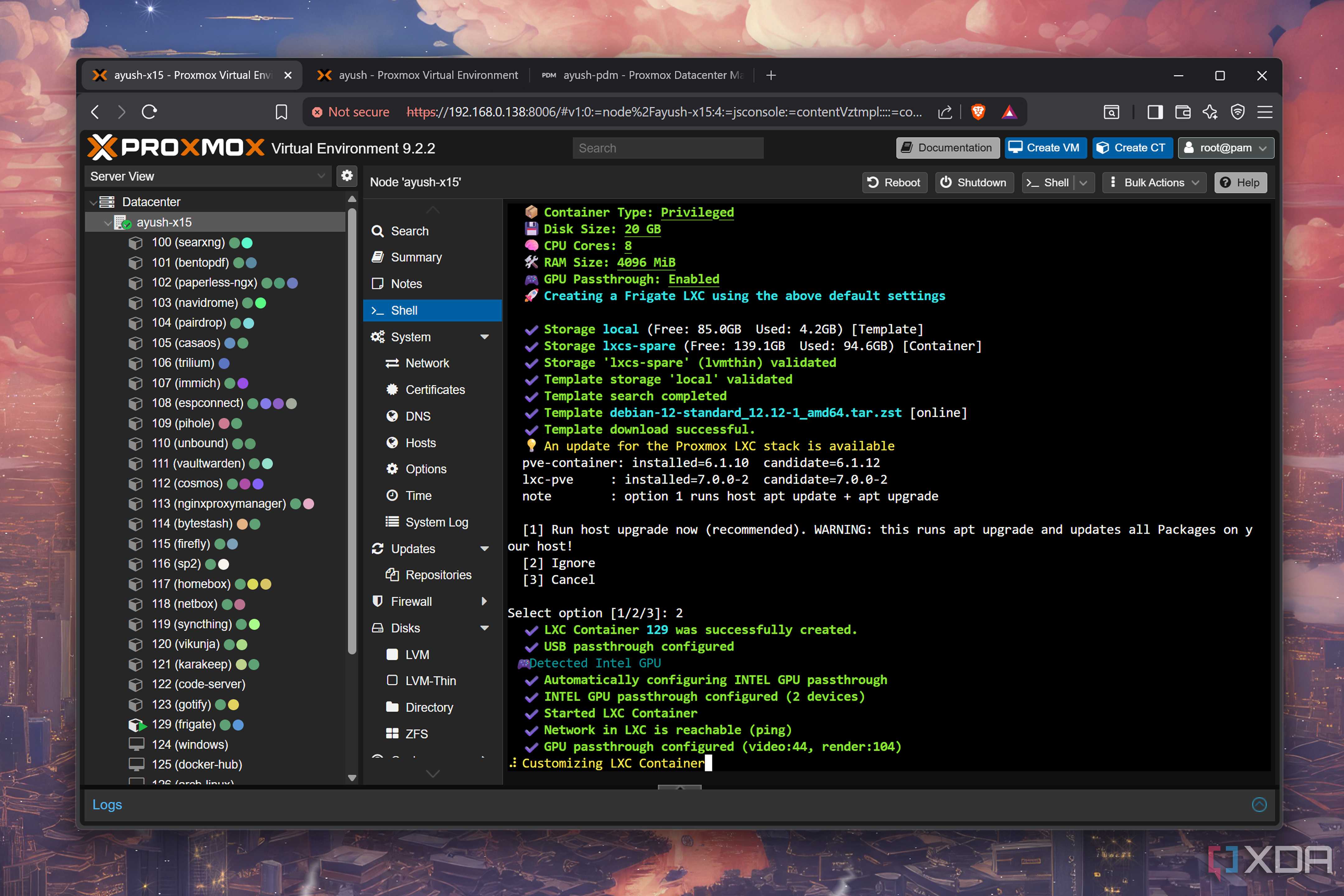This screenshot has height=896, width=1344.
Task: Go back to previous page
Action: (96, 112)
